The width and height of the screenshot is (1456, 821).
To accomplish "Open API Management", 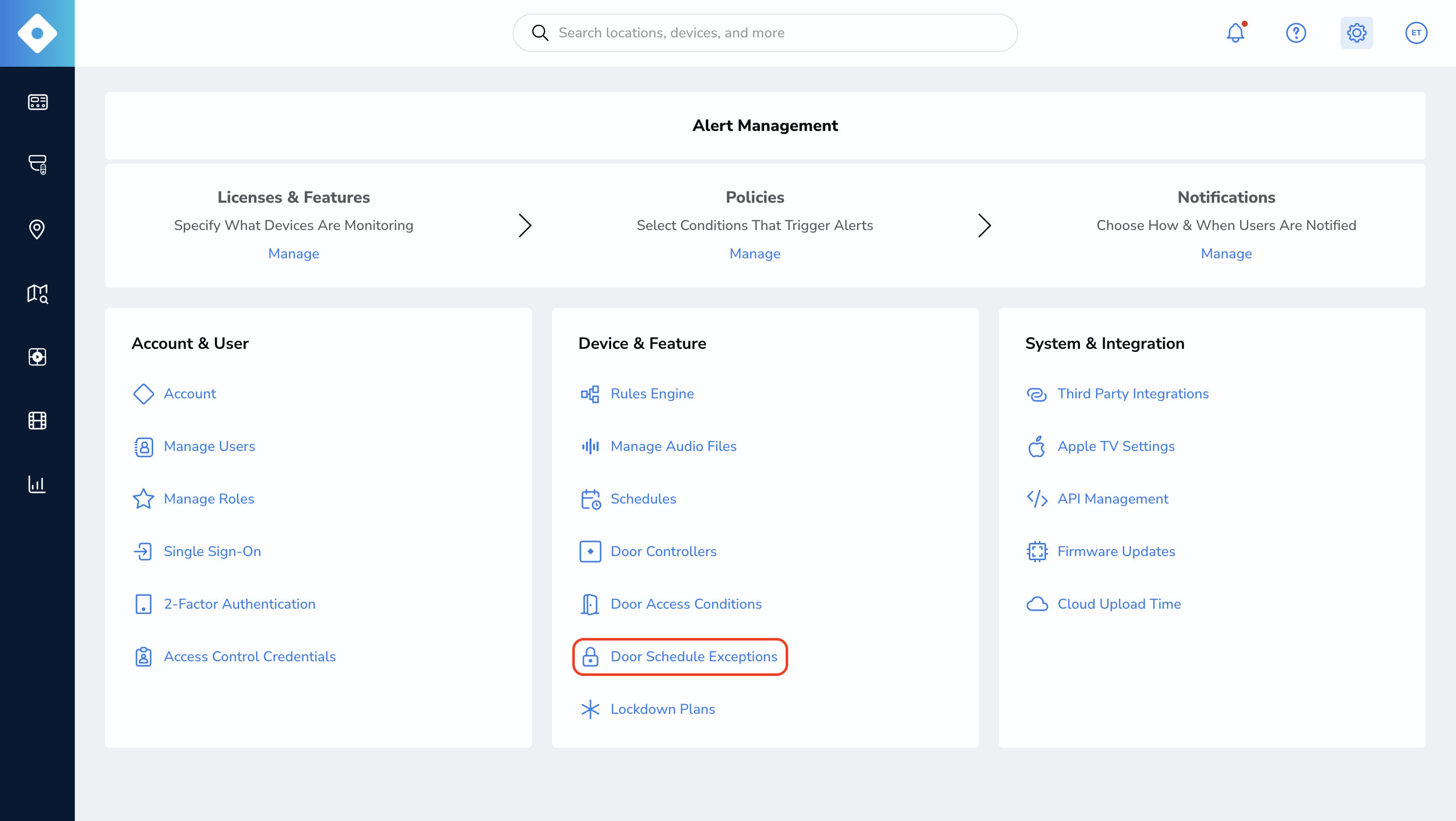I will pos(1112,499).
